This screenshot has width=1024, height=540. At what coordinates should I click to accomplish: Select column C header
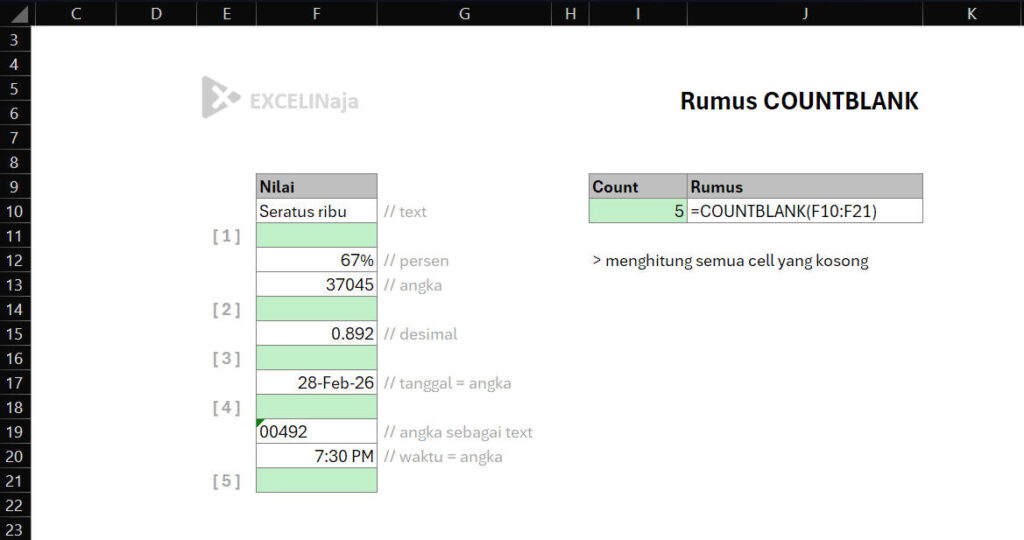(76, 13)
